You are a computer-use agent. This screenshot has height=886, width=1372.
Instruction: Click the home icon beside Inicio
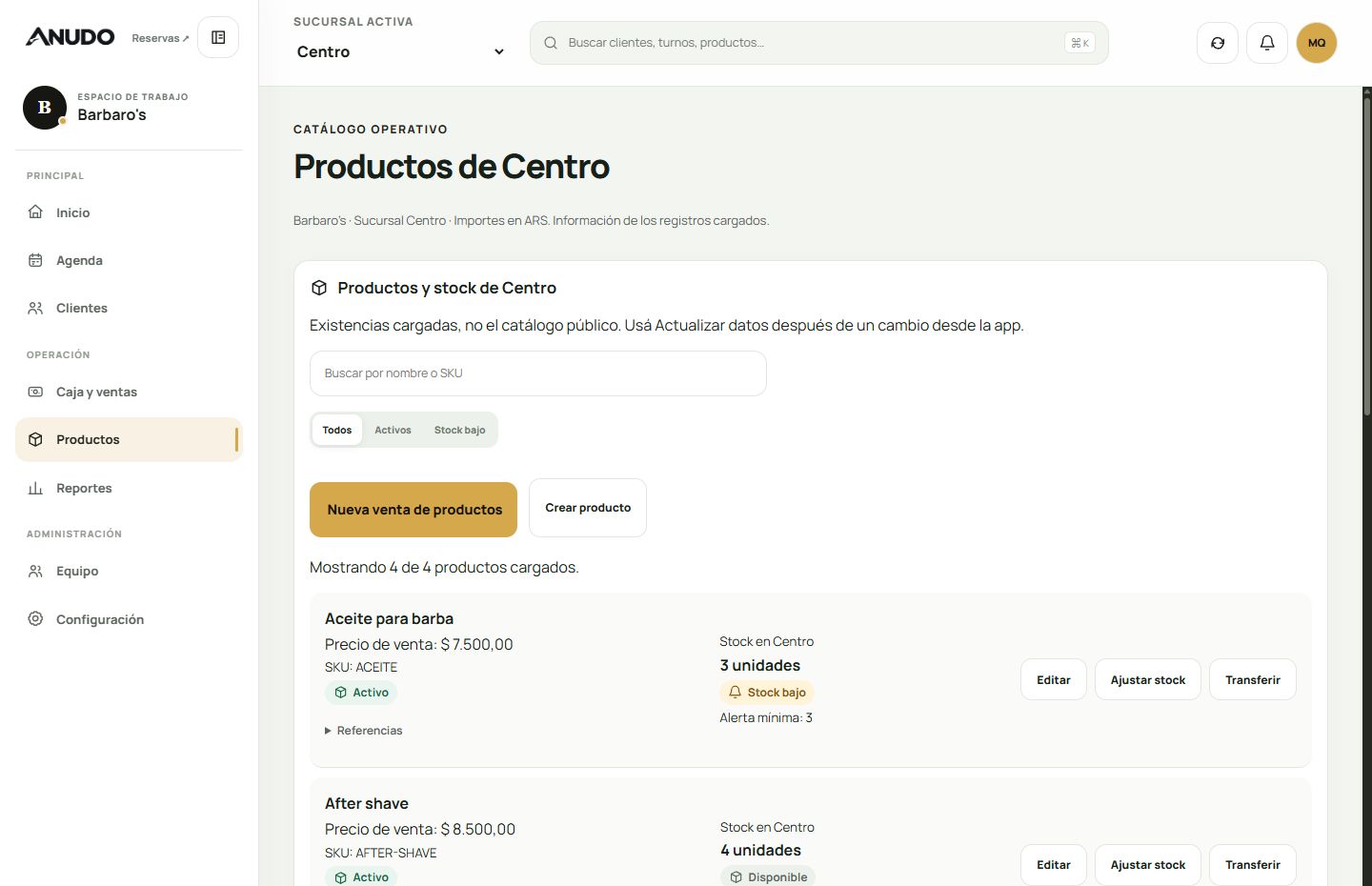point(35,211)
